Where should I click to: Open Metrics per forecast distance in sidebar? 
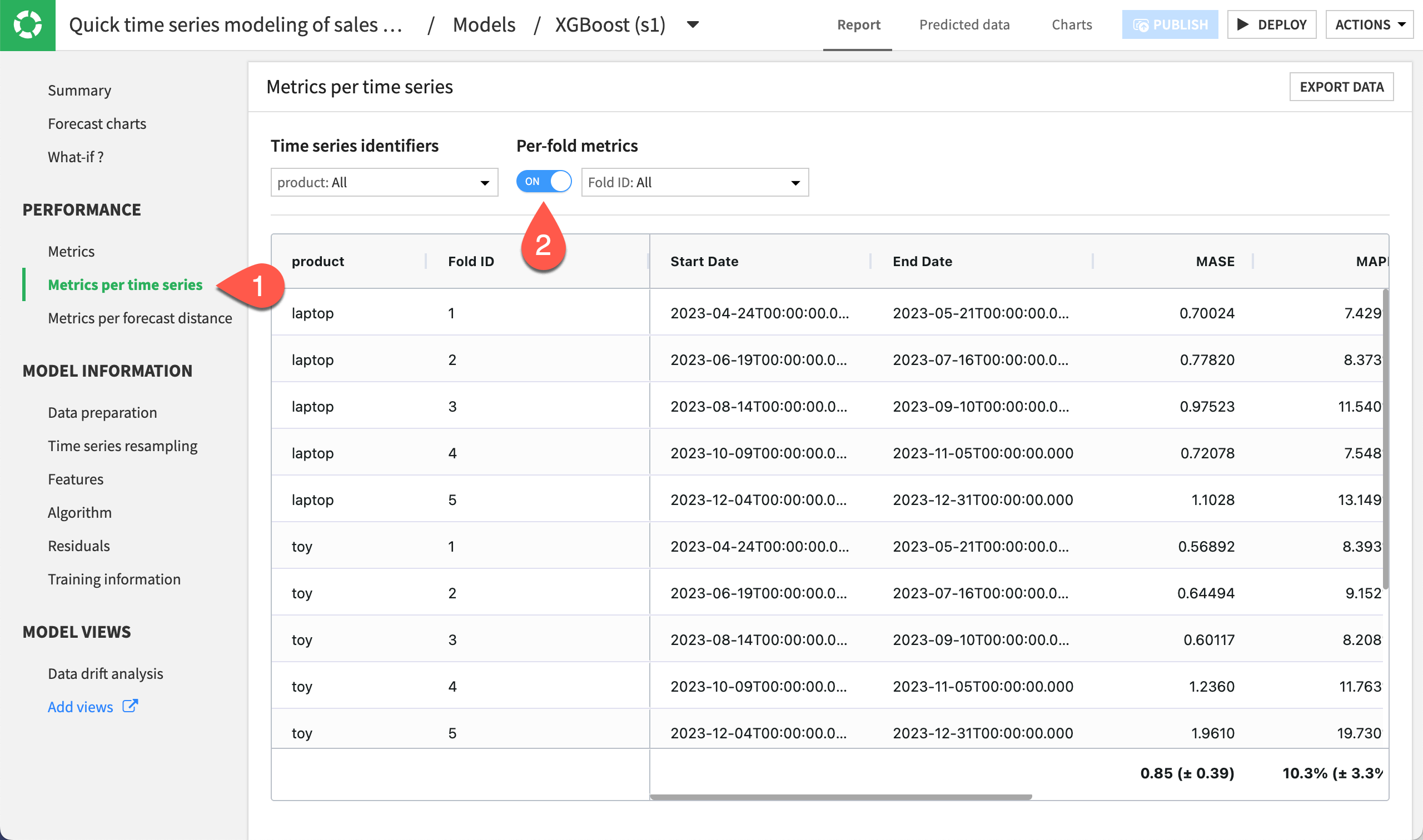tap(140, 318)
